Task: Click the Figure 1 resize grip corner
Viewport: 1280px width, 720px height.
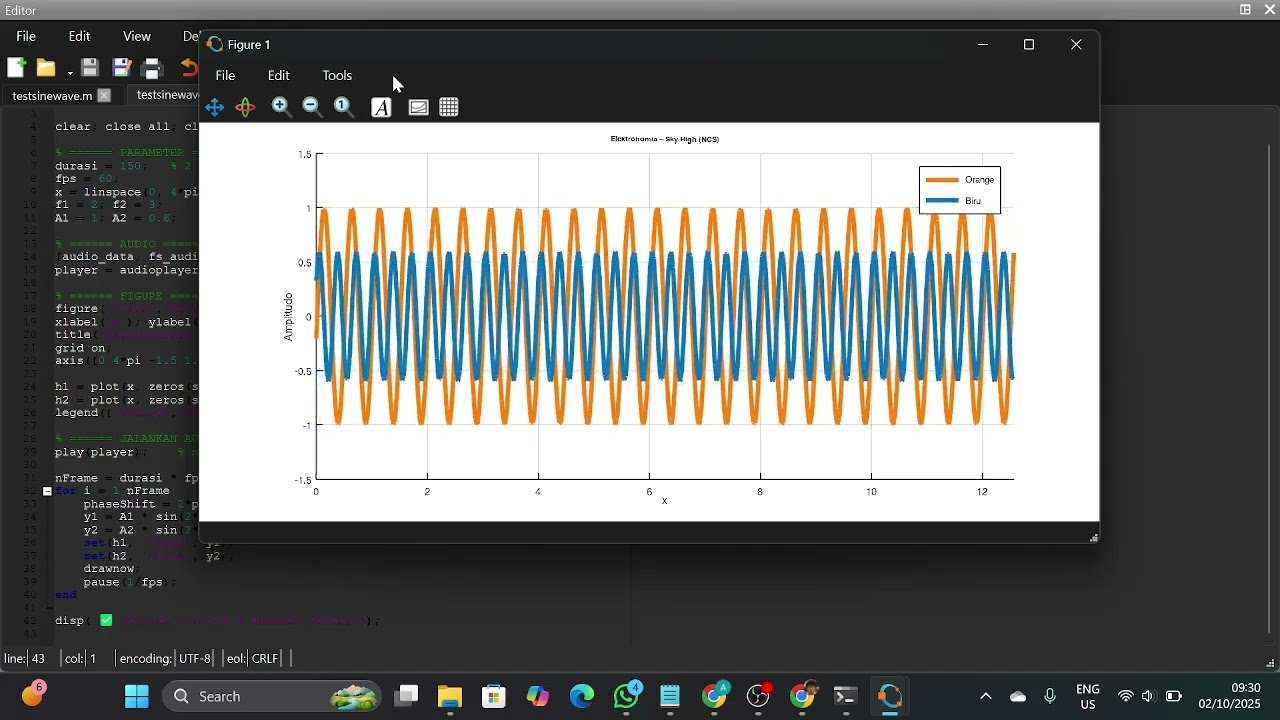Action: pos(1094,538)
